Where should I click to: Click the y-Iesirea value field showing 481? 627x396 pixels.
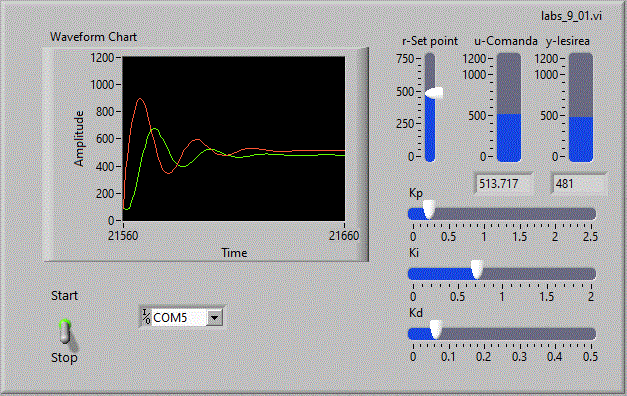coord(579,184)
